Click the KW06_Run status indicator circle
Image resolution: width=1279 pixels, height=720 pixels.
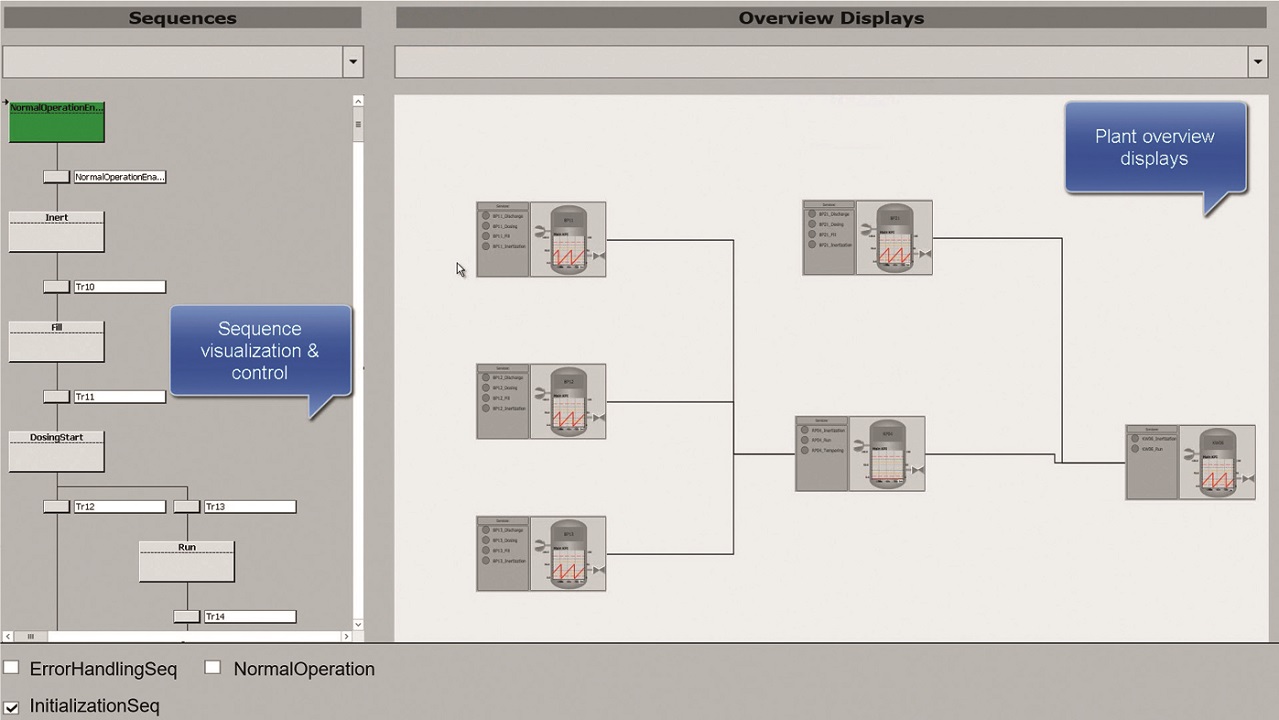coord(1135,449)
